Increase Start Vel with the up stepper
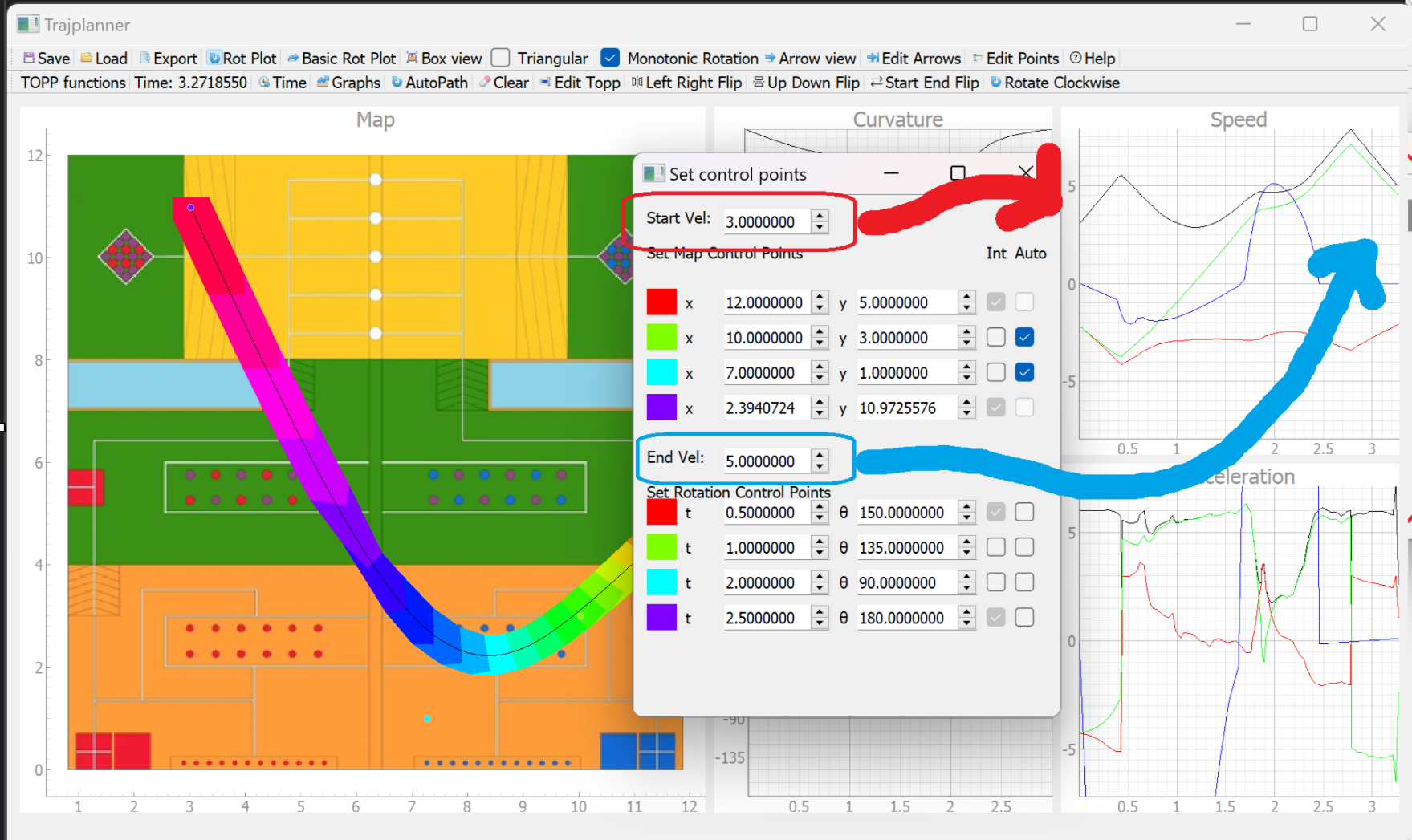This screenshot has height=840, width=1412. point(820,217)
